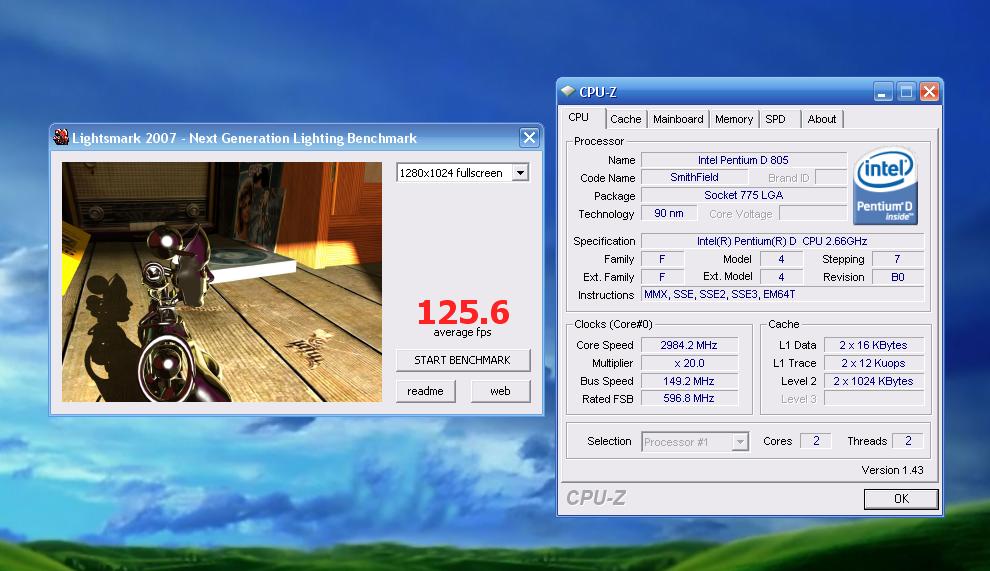
Task: Click the Intel Pentium D logo
Action: pos(885,186)
